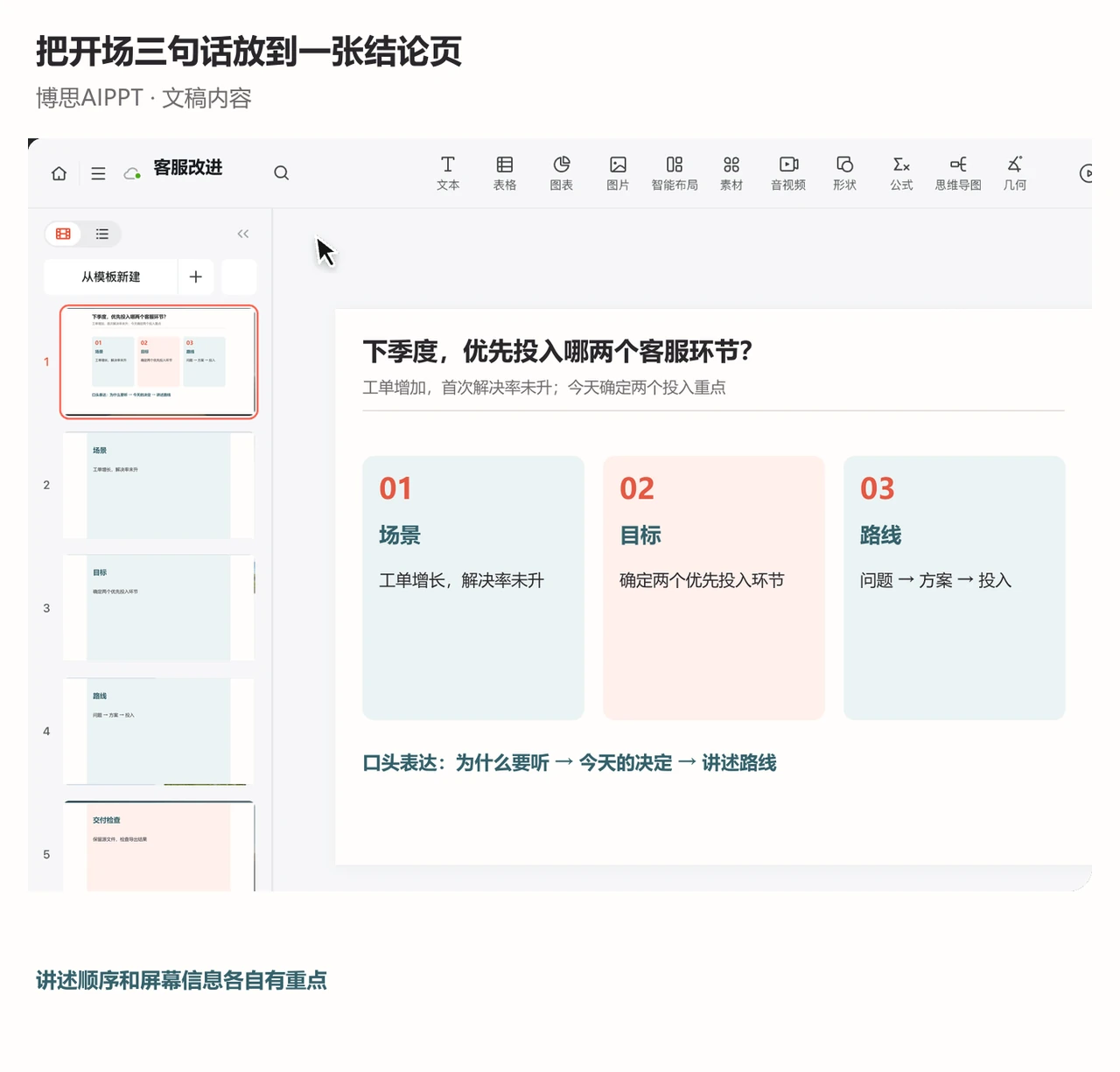
Task: Select slide 3 thumbnail titled 目标
Action: pos(158,607)
